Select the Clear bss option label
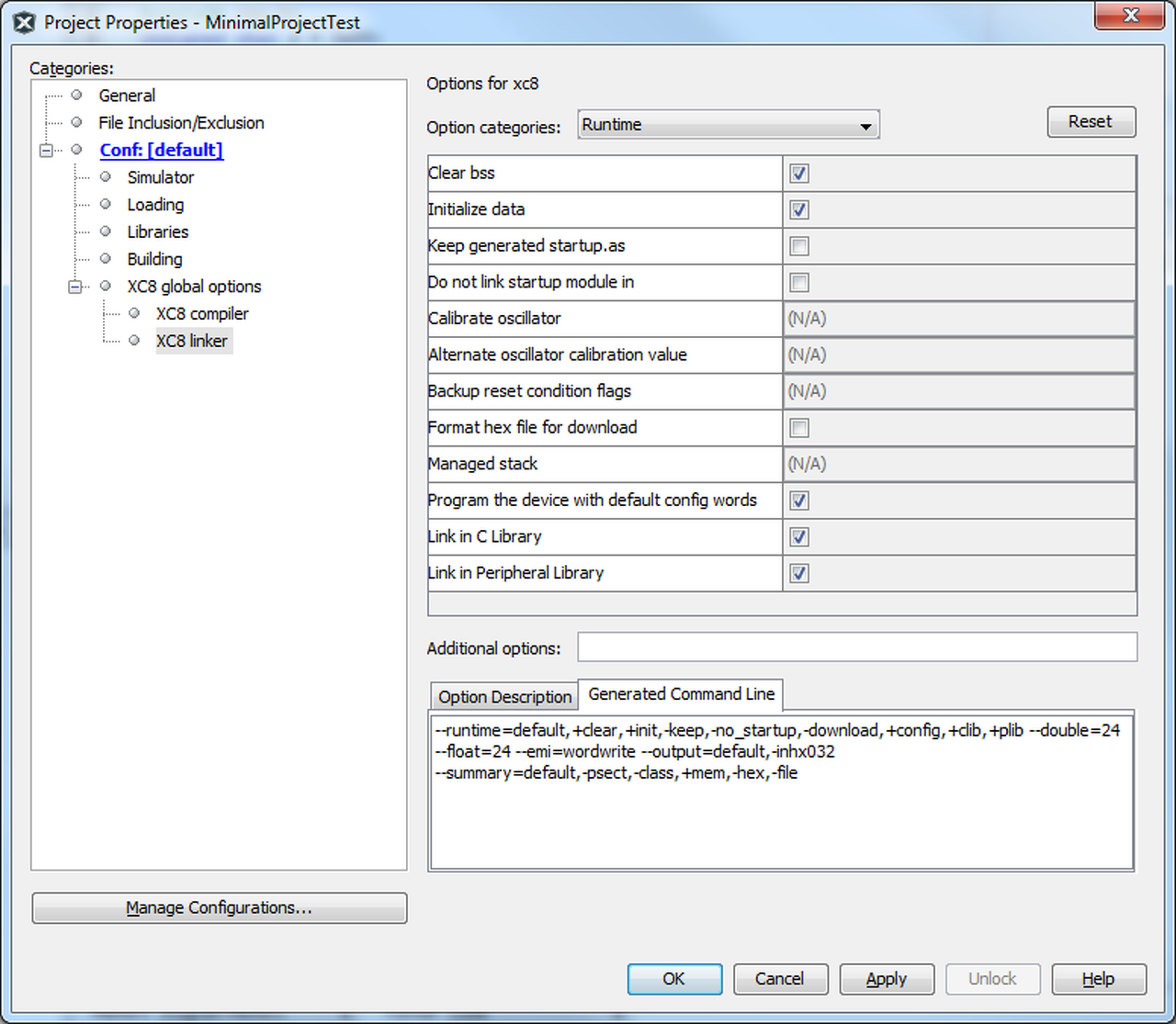 [x=461, y=173]
